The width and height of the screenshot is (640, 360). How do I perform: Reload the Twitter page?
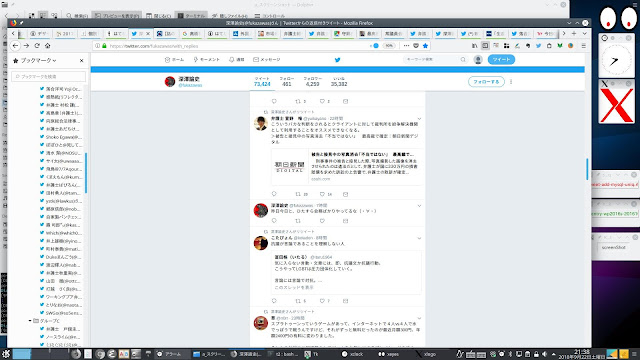[x=37, y=46]
